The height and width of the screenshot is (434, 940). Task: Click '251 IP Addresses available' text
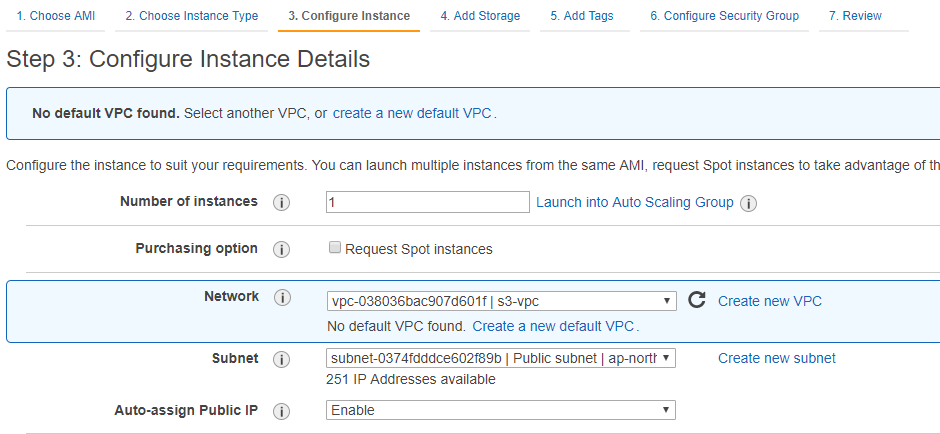[x=411, y=379]
